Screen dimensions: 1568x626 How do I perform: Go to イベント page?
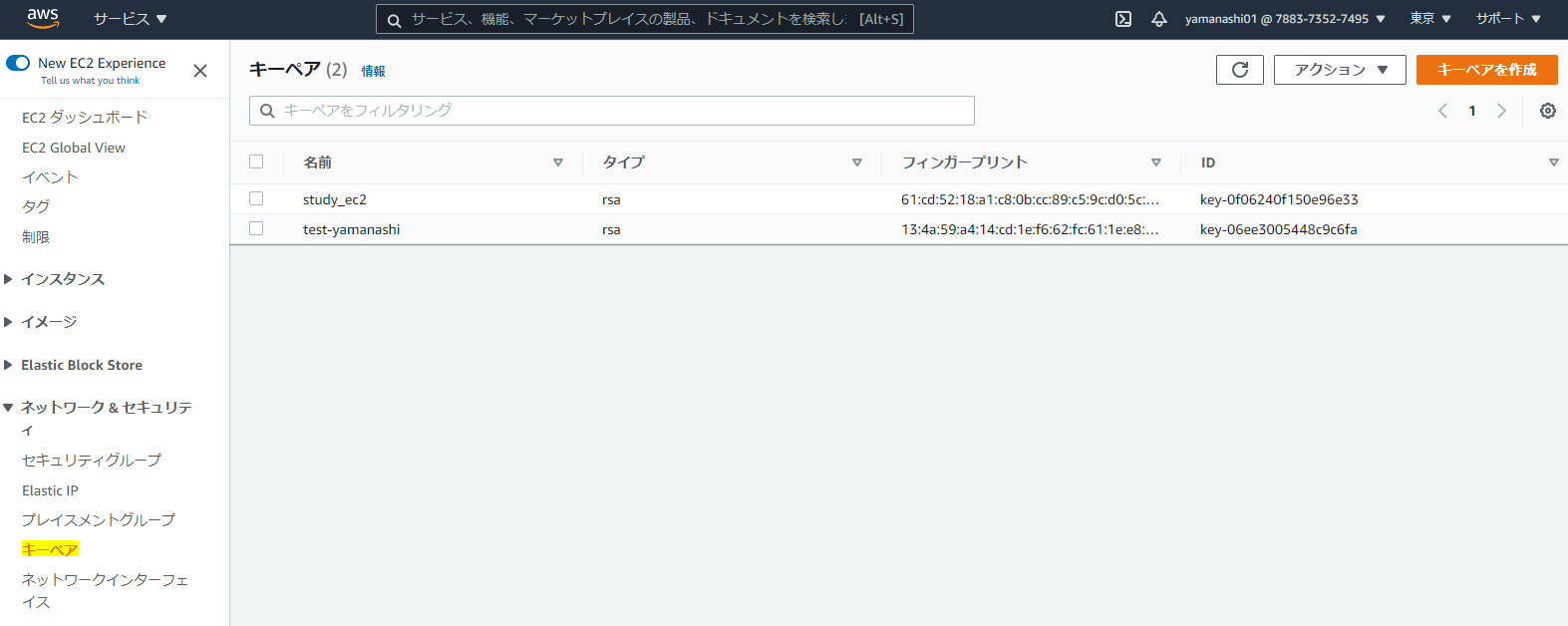50,177
